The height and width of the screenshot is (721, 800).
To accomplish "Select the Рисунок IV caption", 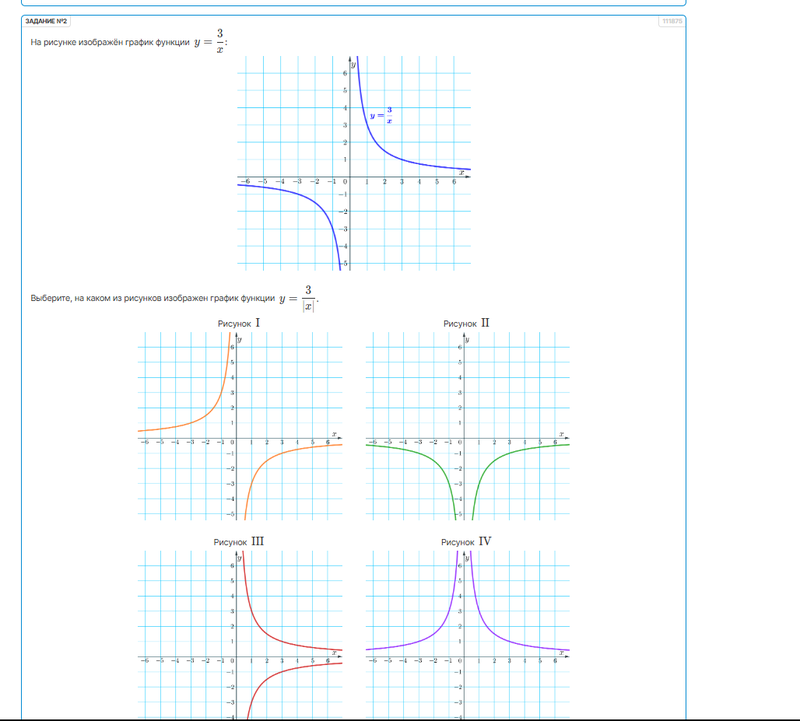I will pos(467,541).
